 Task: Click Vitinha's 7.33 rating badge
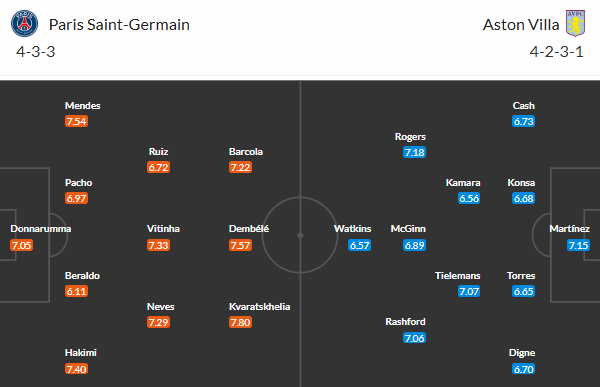[158, 245]
